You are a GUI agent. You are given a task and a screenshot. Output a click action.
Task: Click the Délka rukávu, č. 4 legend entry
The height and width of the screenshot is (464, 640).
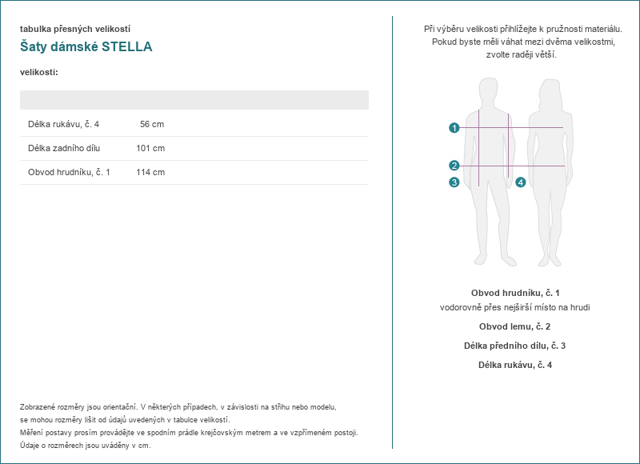point(515,365)
